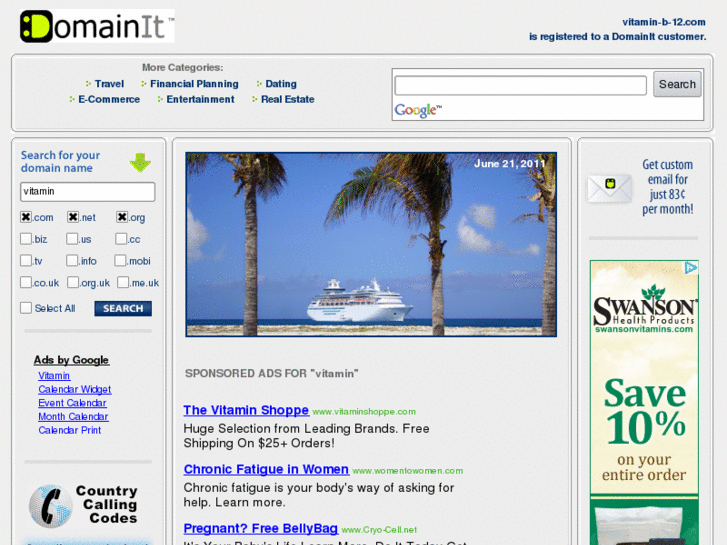Click the domain name input field
Viewport: 727px width, 545px height.
click(x=88, y=191)
